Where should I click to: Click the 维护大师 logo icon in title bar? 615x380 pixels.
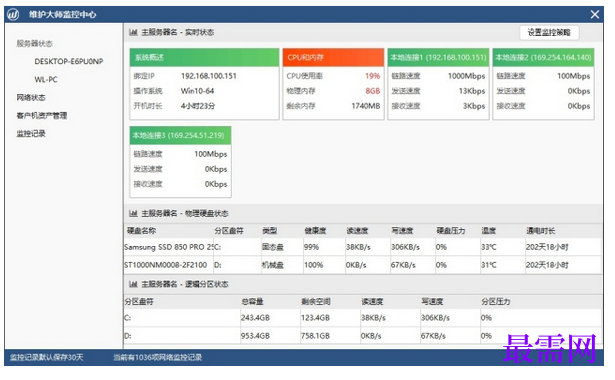coord(13,15)
